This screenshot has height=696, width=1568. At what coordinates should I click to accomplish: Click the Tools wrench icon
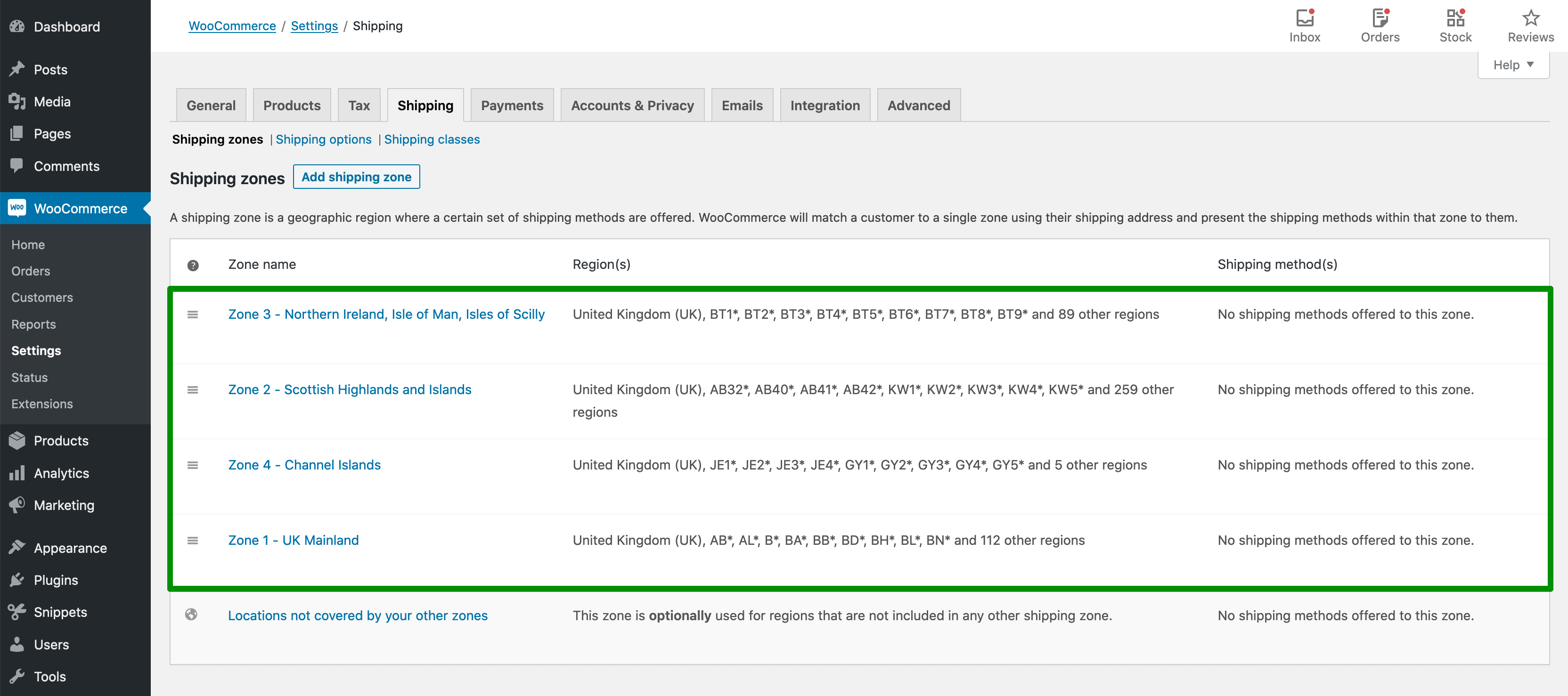17,676
